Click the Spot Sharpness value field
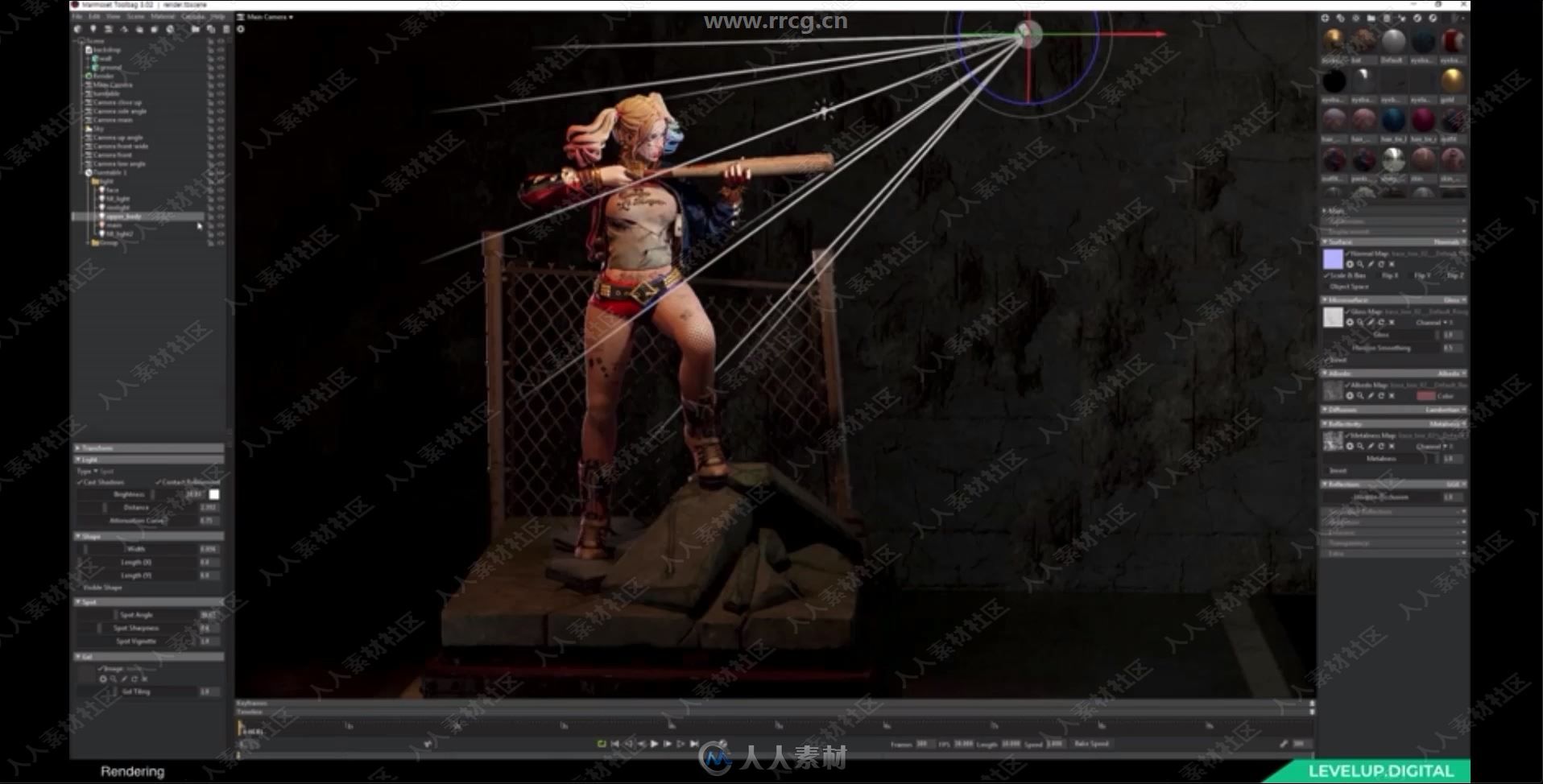 [x=208, y=628]
